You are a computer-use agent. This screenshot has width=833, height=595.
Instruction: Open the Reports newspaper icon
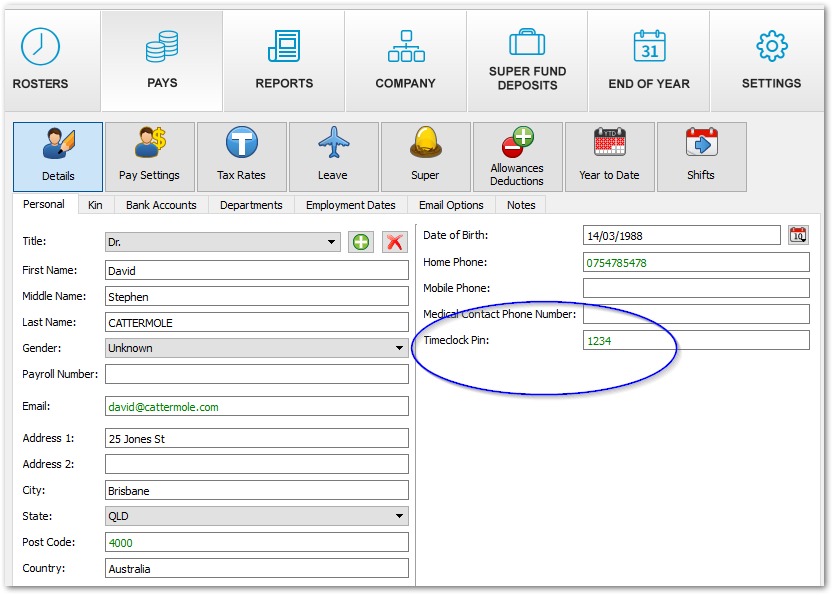(284, 46)
